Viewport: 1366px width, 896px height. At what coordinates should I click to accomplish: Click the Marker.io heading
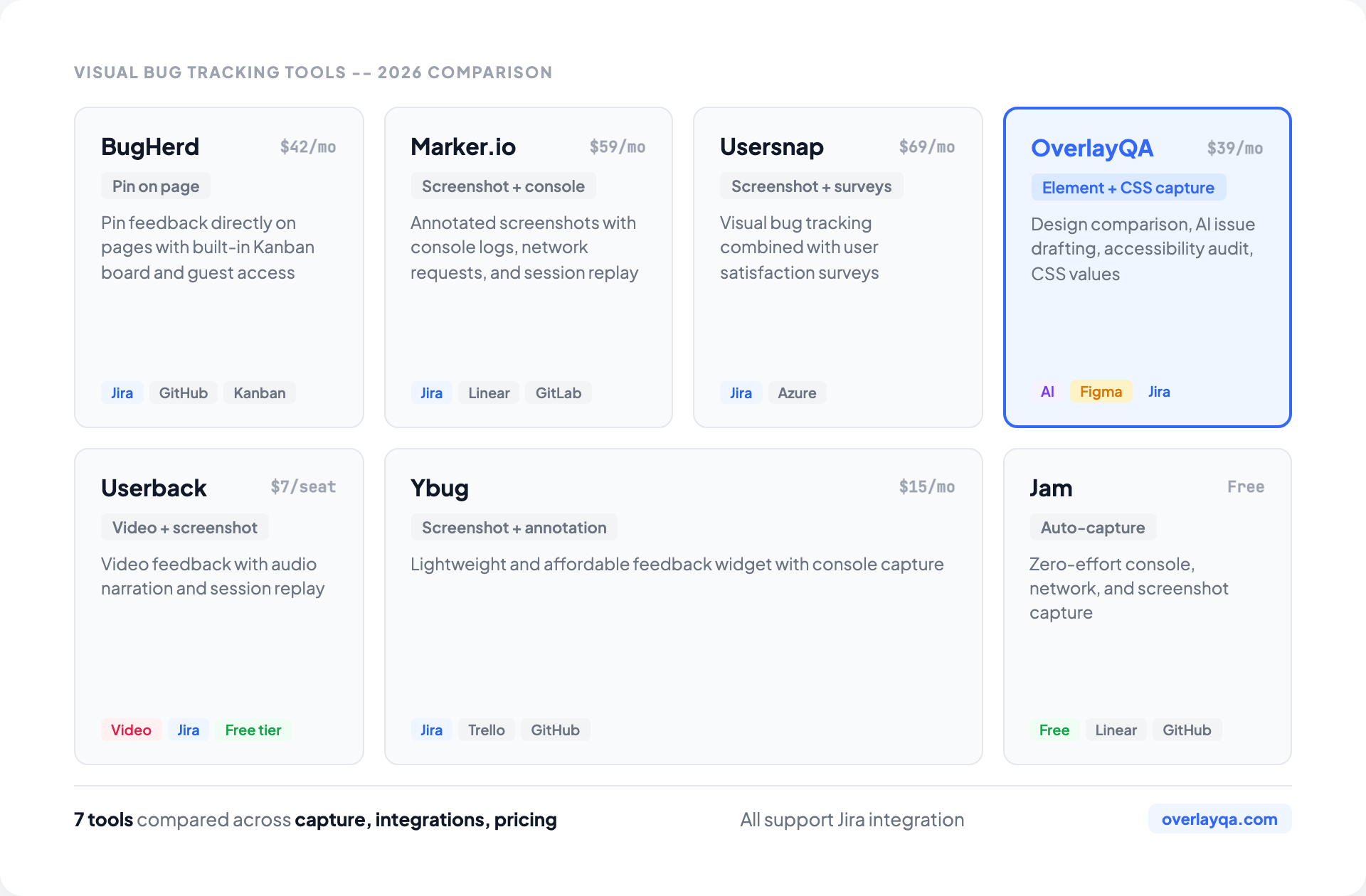coord(463,146)
